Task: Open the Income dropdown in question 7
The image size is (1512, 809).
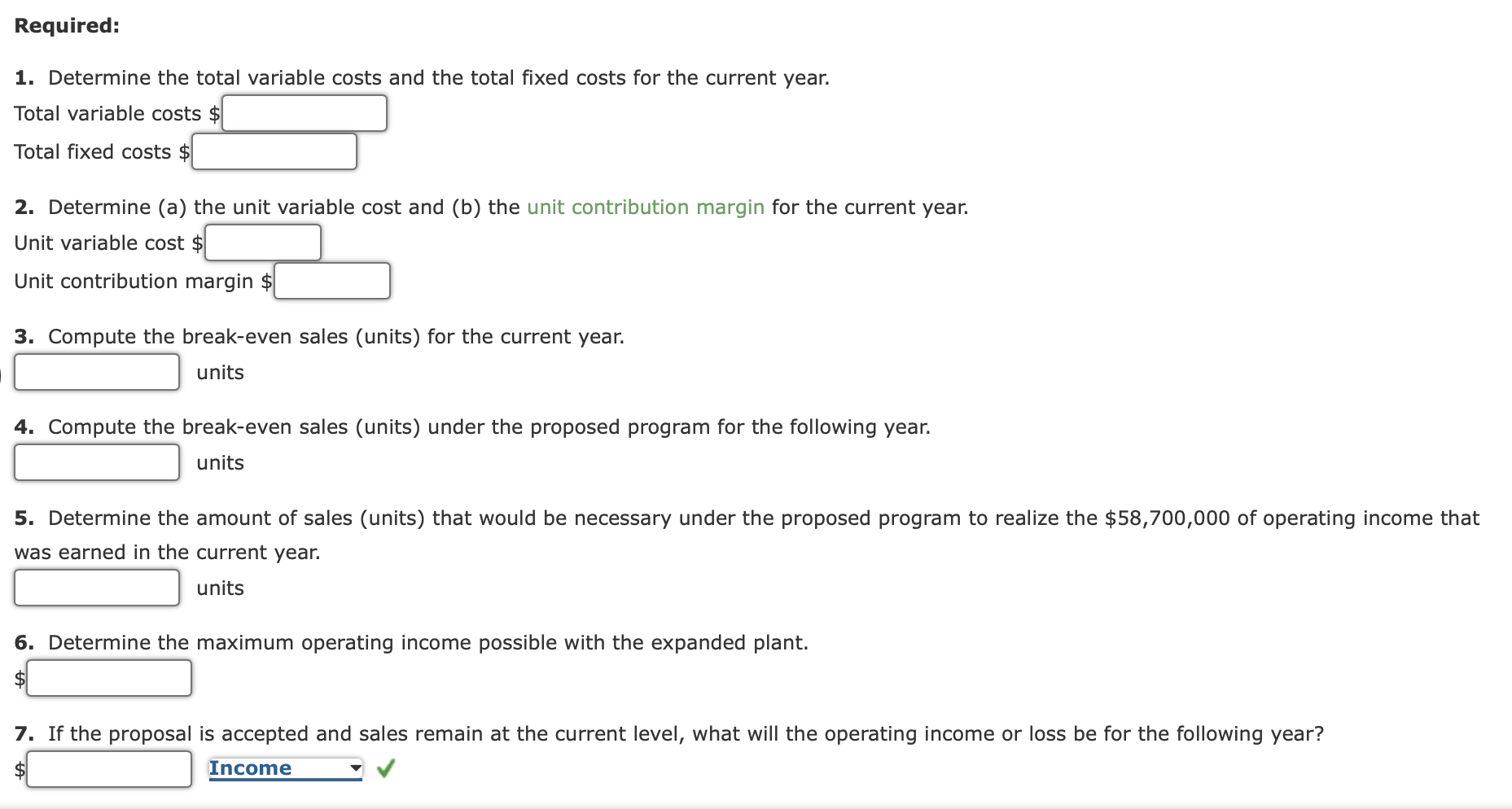Action: (x=281, y=767)
